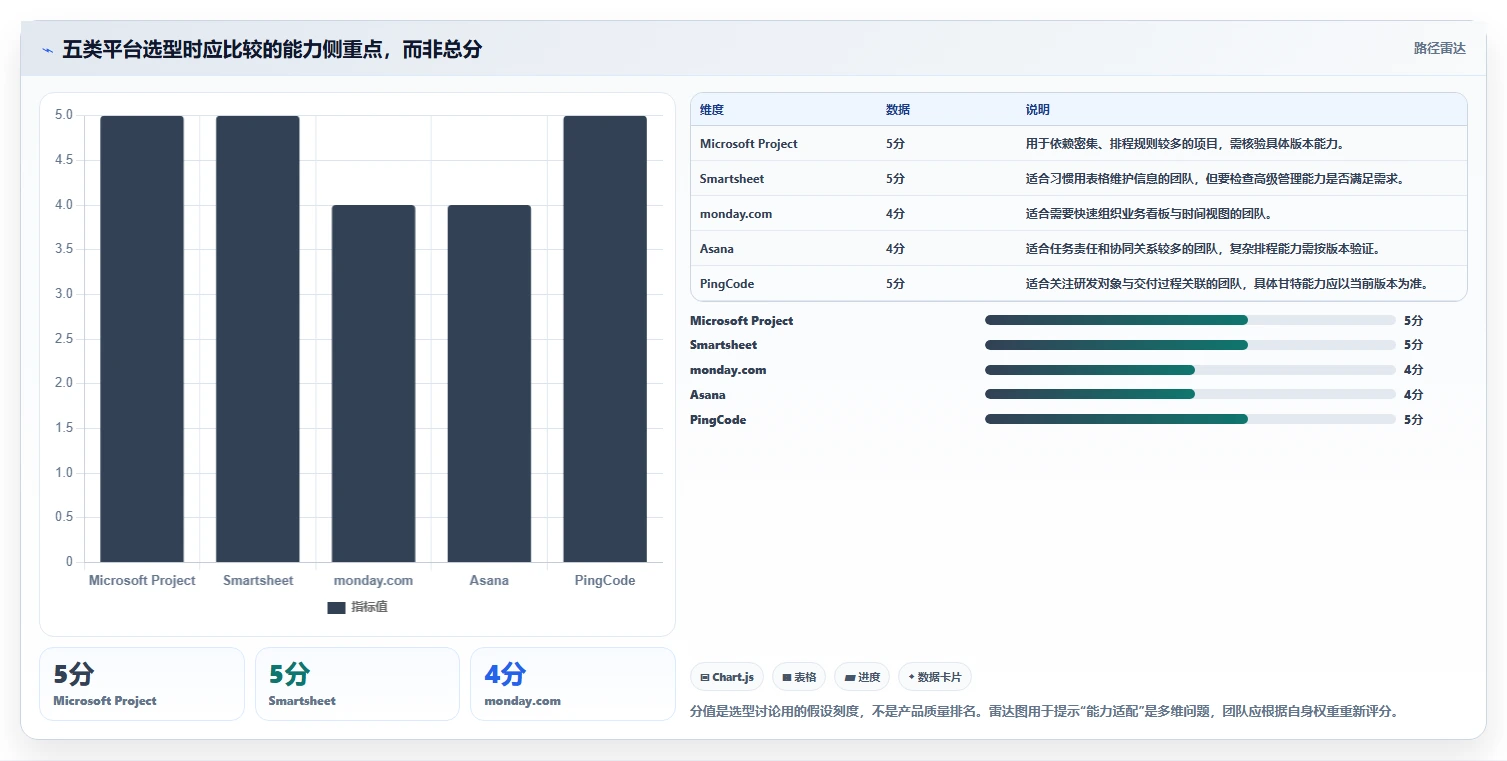Select the Asana table row name
Screen dimensions: 1507x761
(x=717, y=249)
